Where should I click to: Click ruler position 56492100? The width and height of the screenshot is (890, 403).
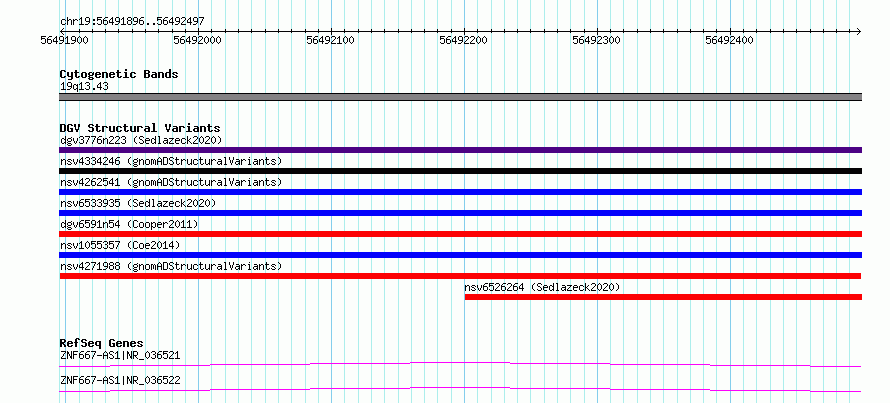click(x=330, y=40)
